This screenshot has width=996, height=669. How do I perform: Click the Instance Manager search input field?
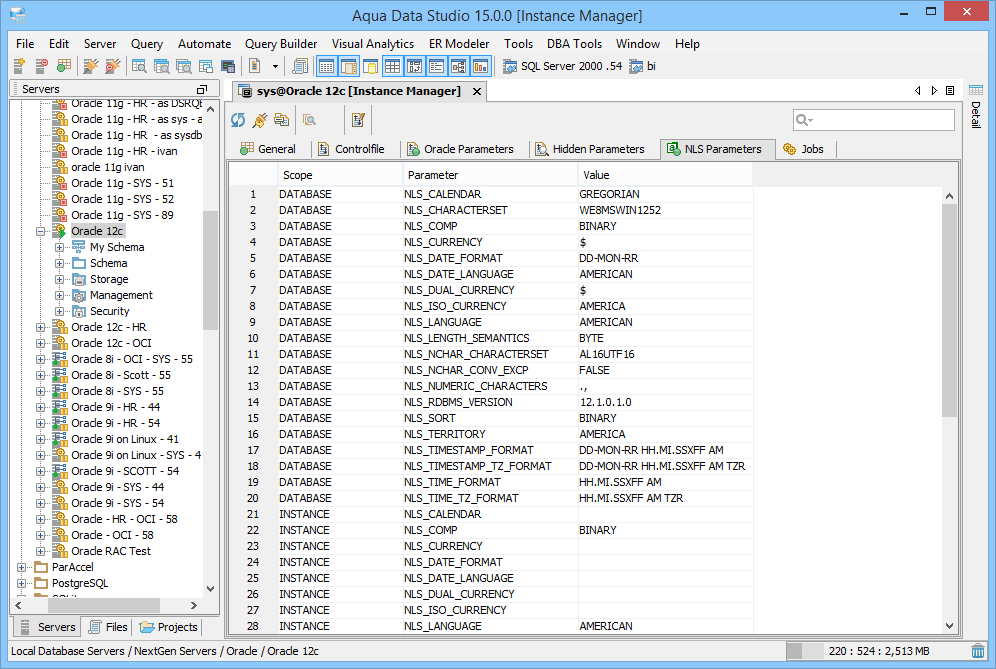pos(874,120)
